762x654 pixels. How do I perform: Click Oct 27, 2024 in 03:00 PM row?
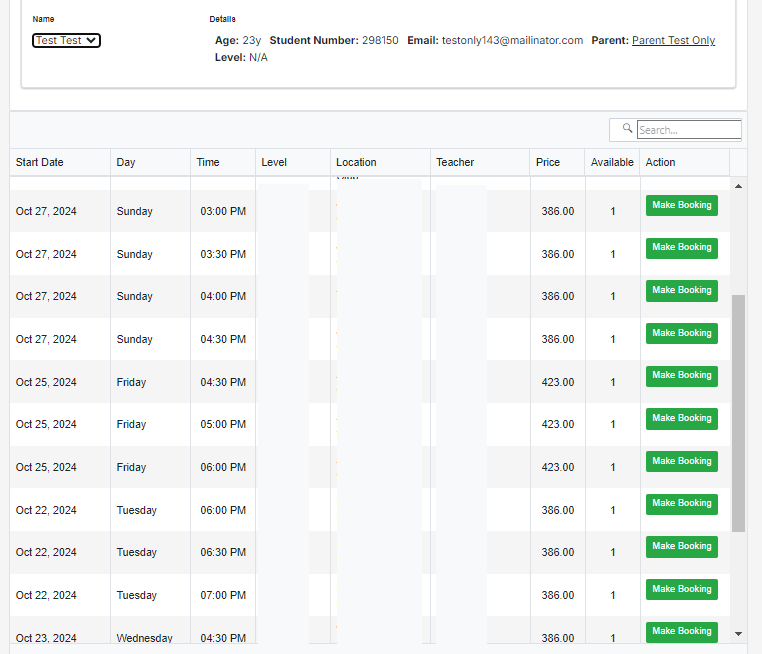click(x=46, y=211)
